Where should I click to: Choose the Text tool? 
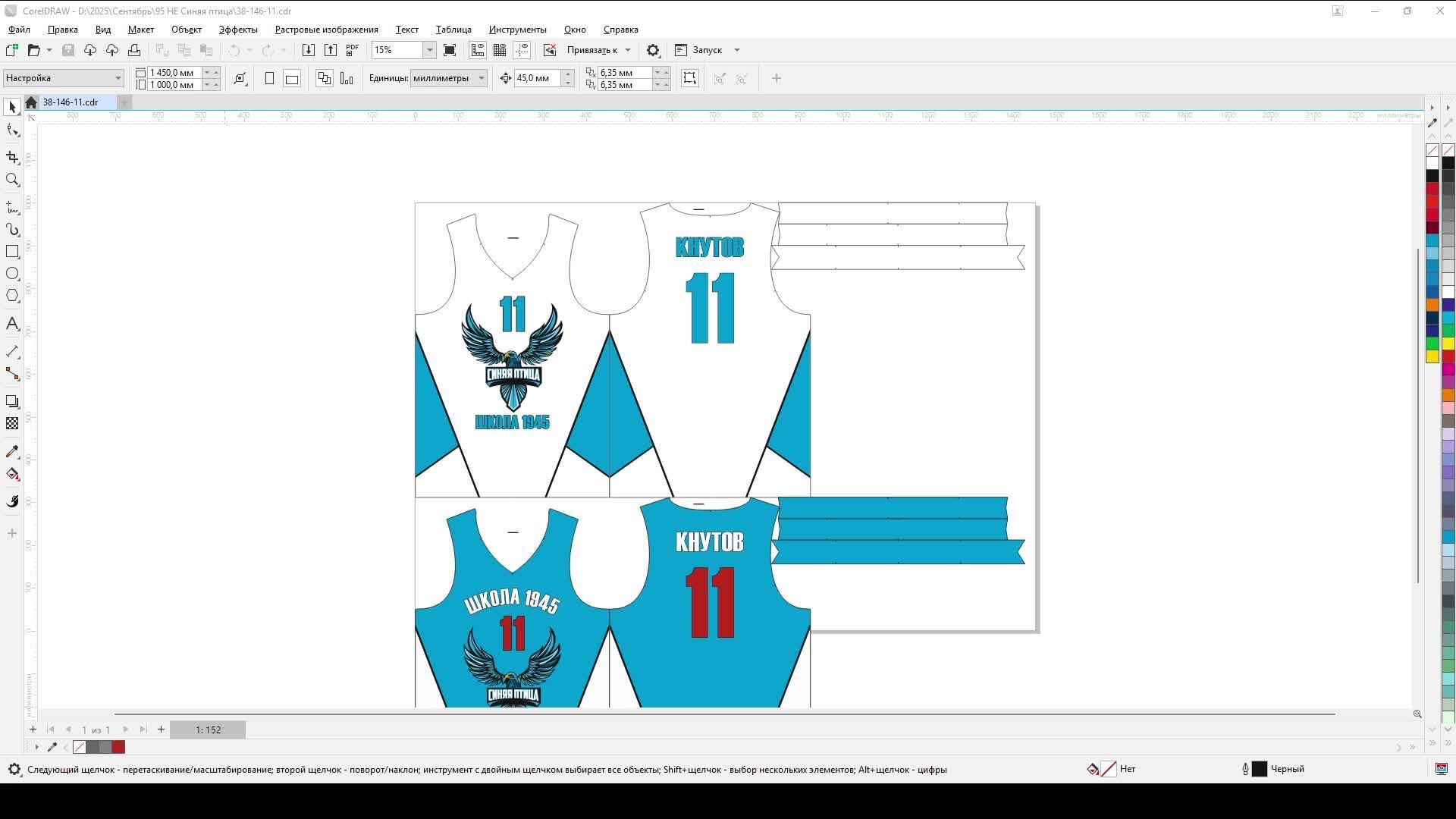click(x=12, y=324)
